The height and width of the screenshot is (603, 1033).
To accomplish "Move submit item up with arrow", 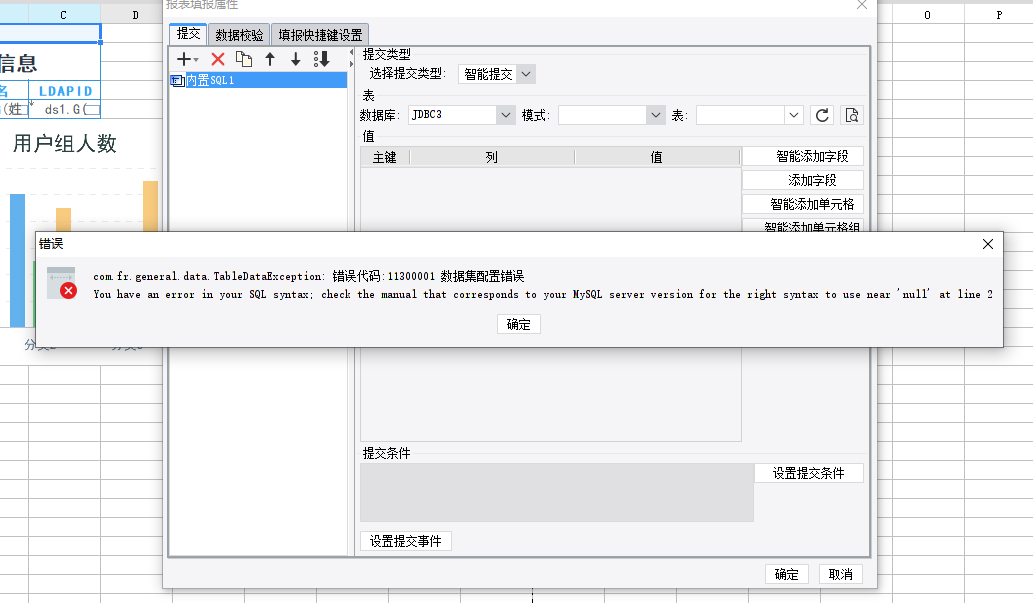I will pos(270,59).
